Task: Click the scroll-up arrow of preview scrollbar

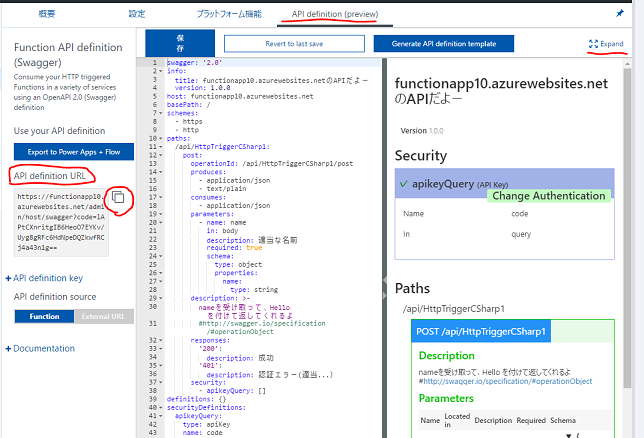Action: click(627, 64)
